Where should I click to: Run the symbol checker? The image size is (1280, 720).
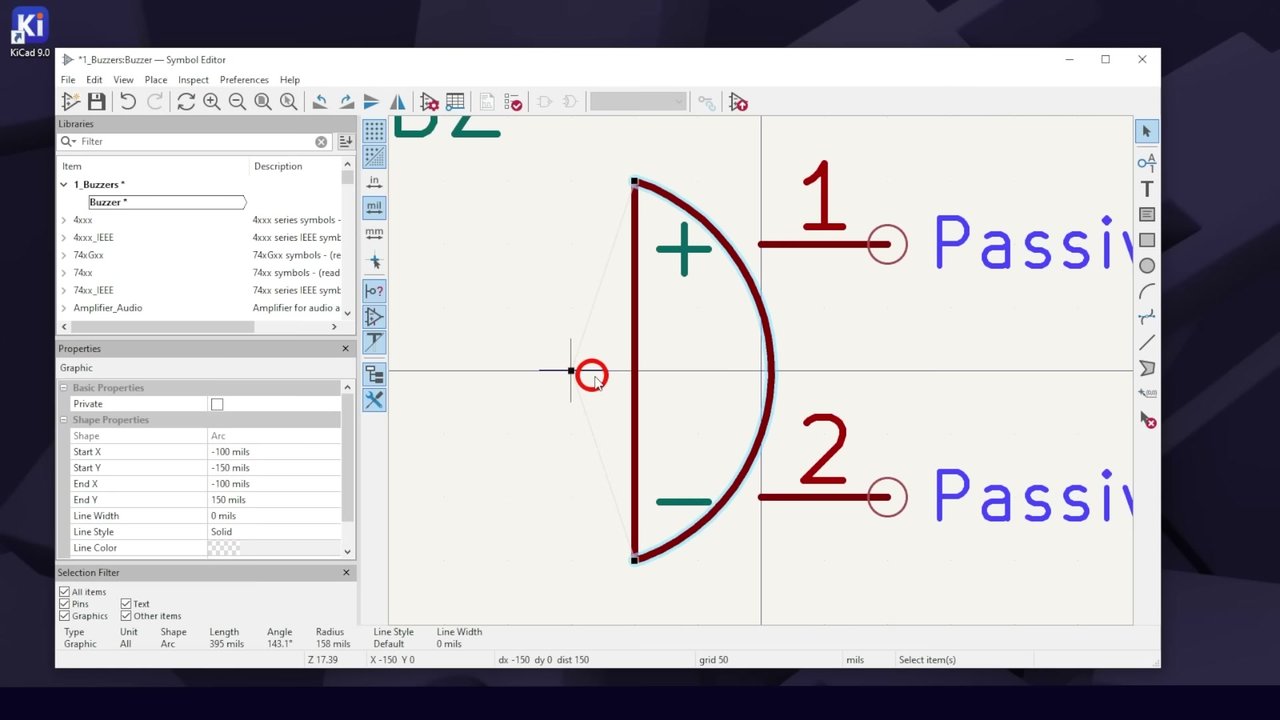coord(513,102)
